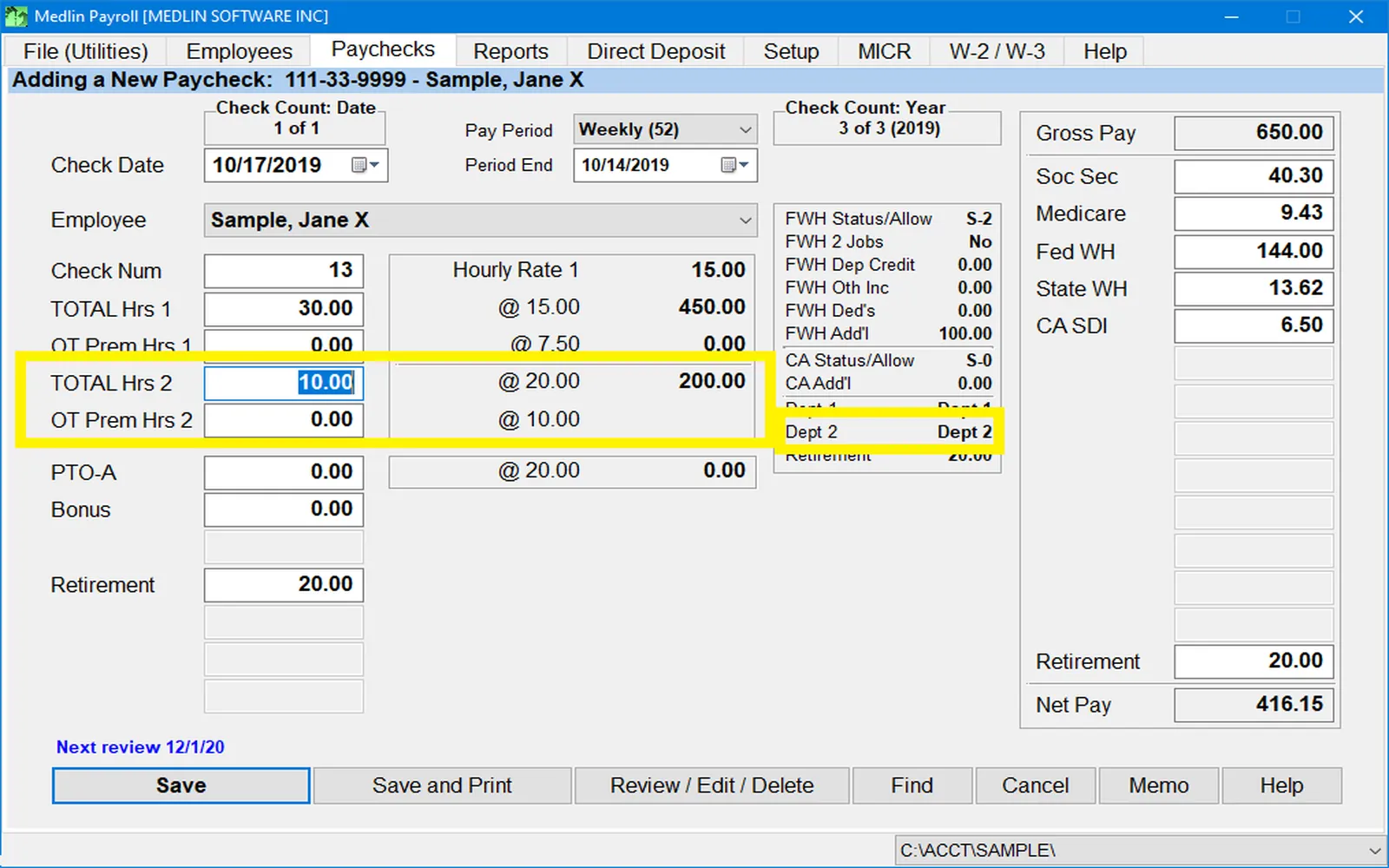Screen dimensions: 1389x868
Task: Click the Hourly Rate 1 value 15.00
Action: 718,270
